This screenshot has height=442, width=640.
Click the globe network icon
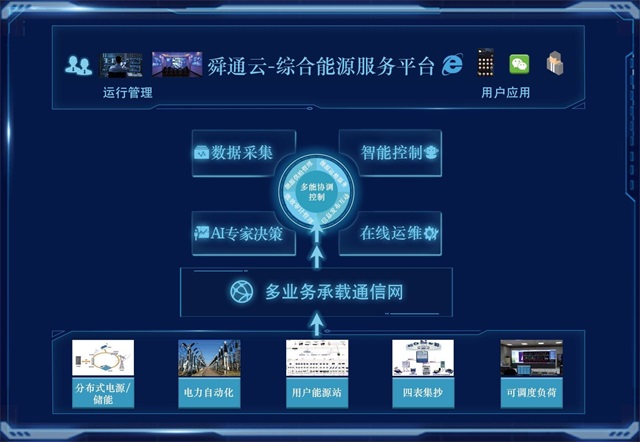click(242, 291)
